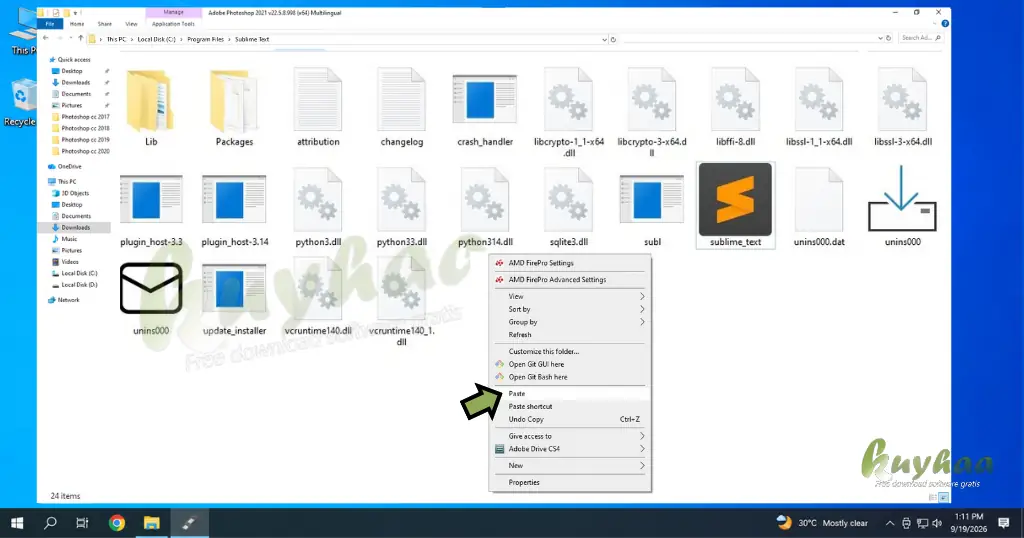
Task: Open the View ribbon tab
Action: point(131,24)
